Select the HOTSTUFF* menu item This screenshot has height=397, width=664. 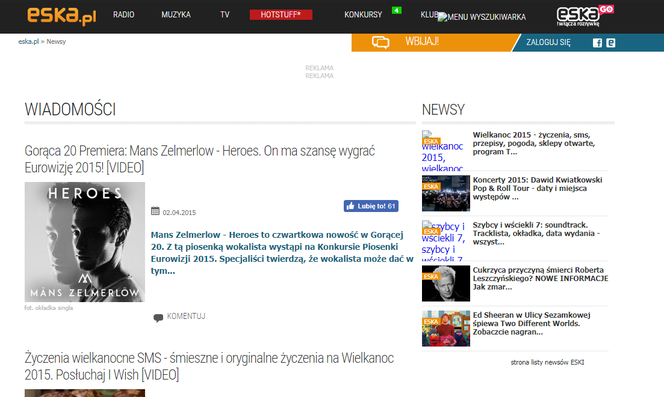tap(281, 15)
